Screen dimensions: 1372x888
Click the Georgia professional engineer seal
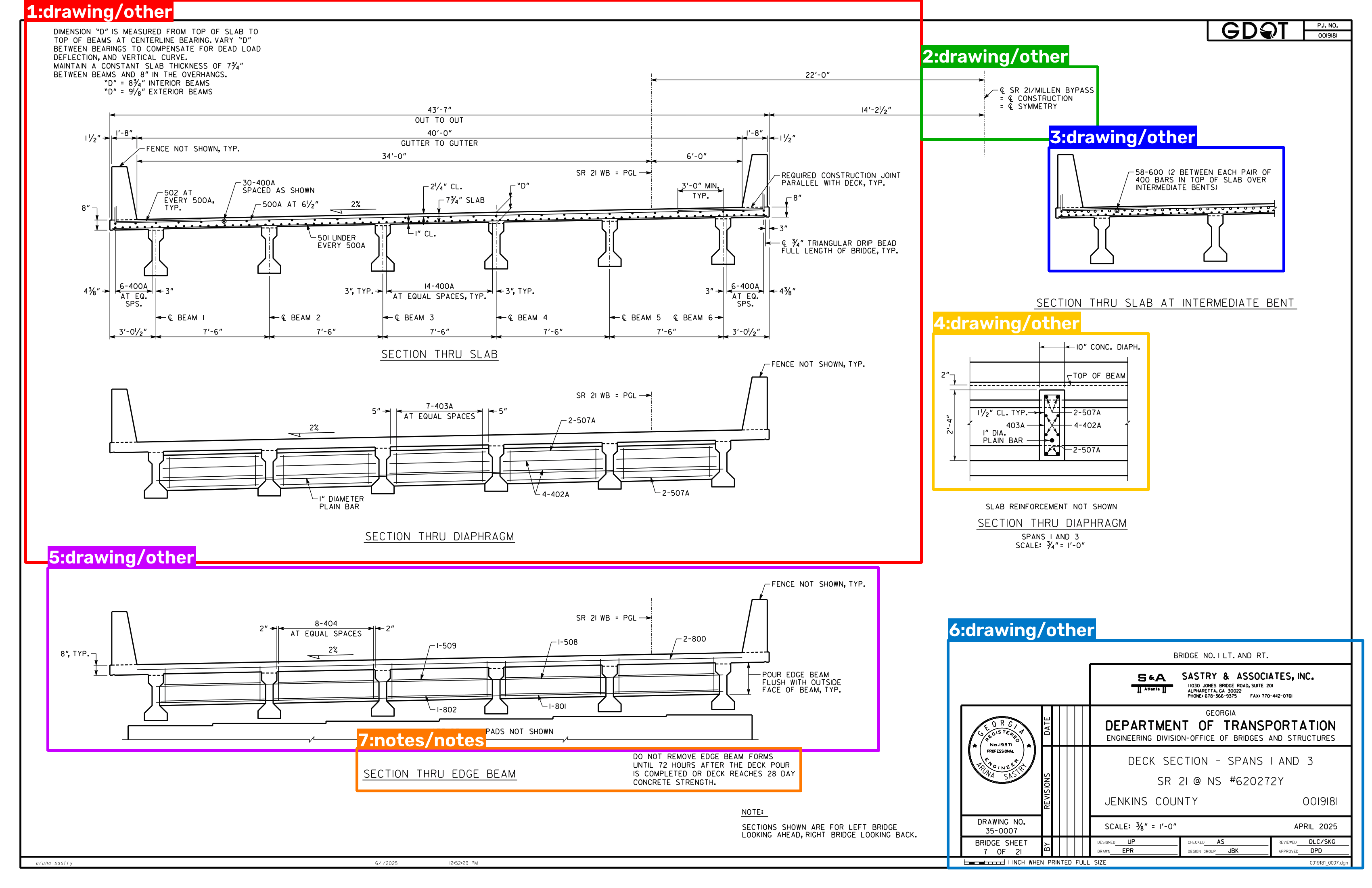(1001, 750)
